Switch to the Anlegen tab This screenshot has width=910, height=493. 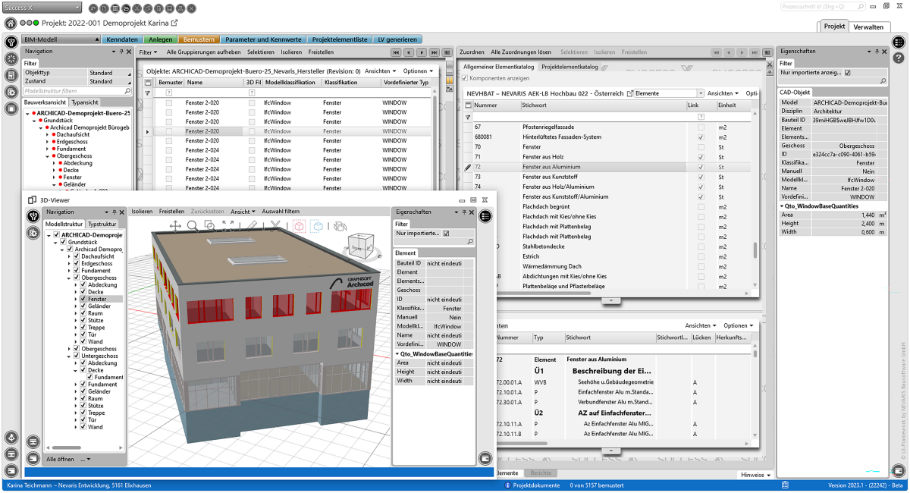pos(160,39)
